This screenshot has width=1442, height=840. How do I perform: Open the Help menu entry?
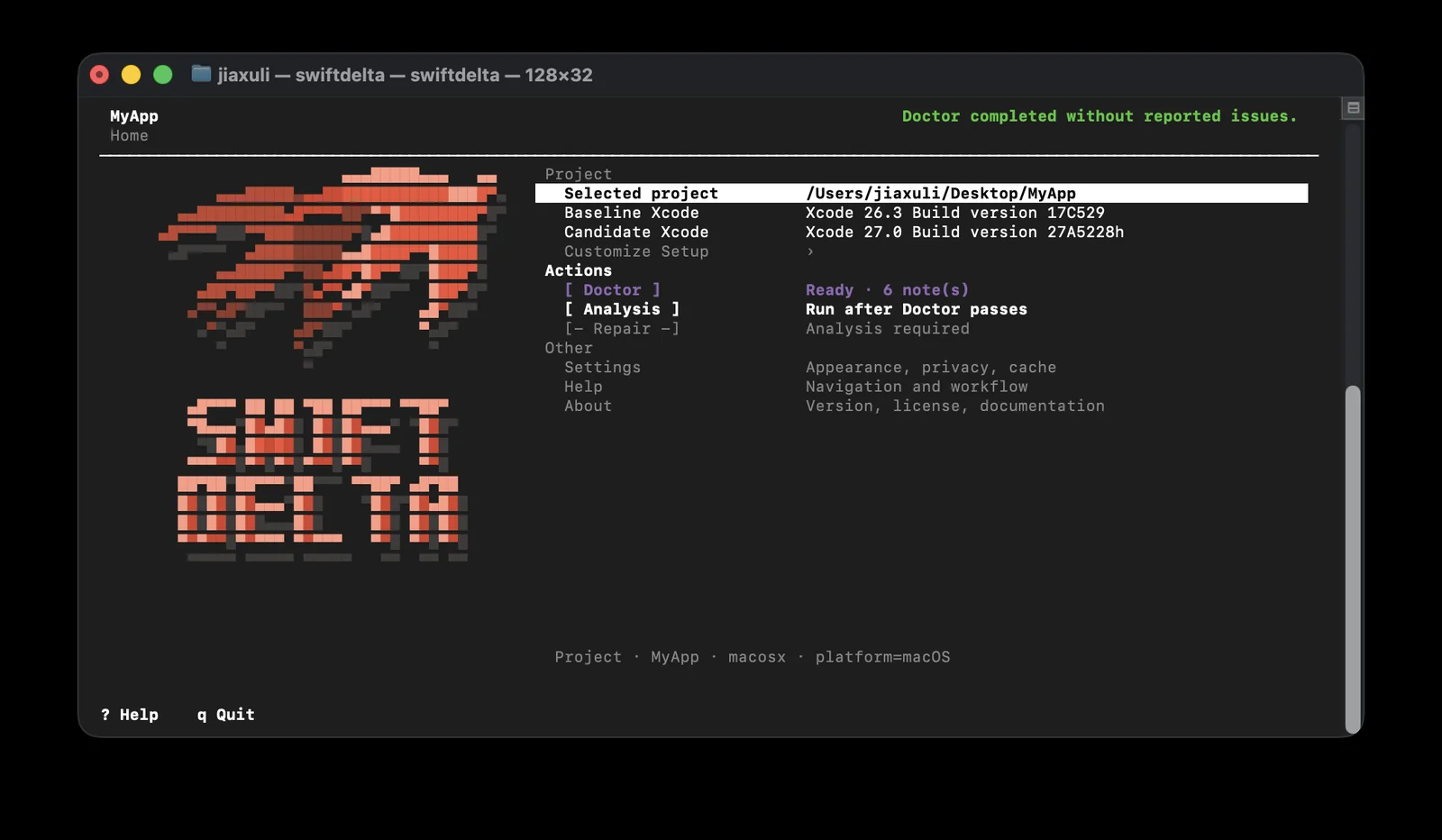583,387
